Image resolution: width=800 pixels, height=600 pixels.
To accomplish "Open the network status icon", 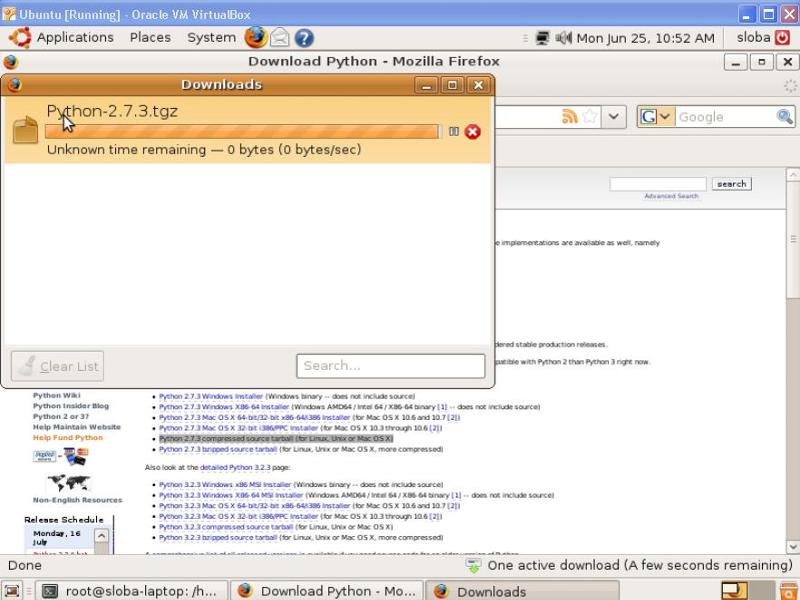I will 542,38.
